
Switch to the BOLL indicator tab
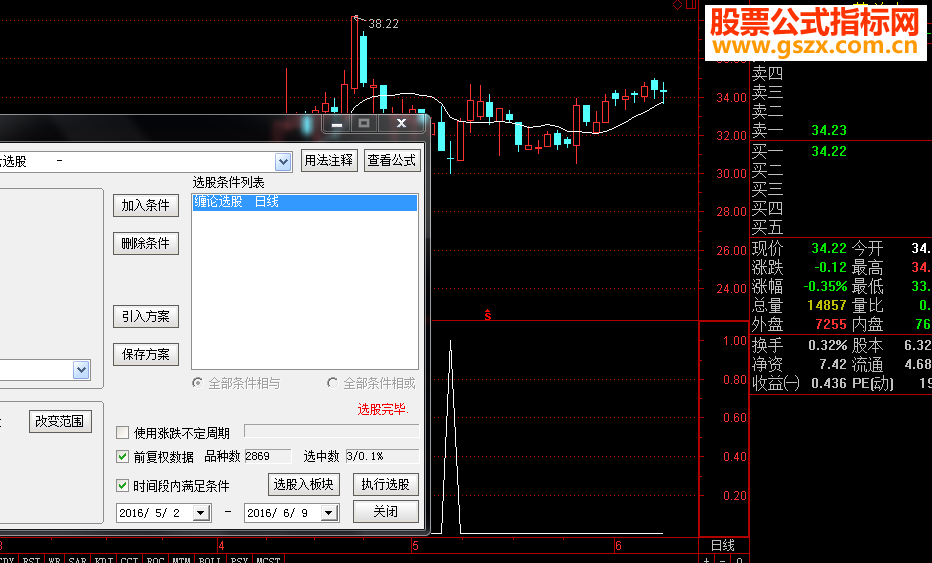210,559
